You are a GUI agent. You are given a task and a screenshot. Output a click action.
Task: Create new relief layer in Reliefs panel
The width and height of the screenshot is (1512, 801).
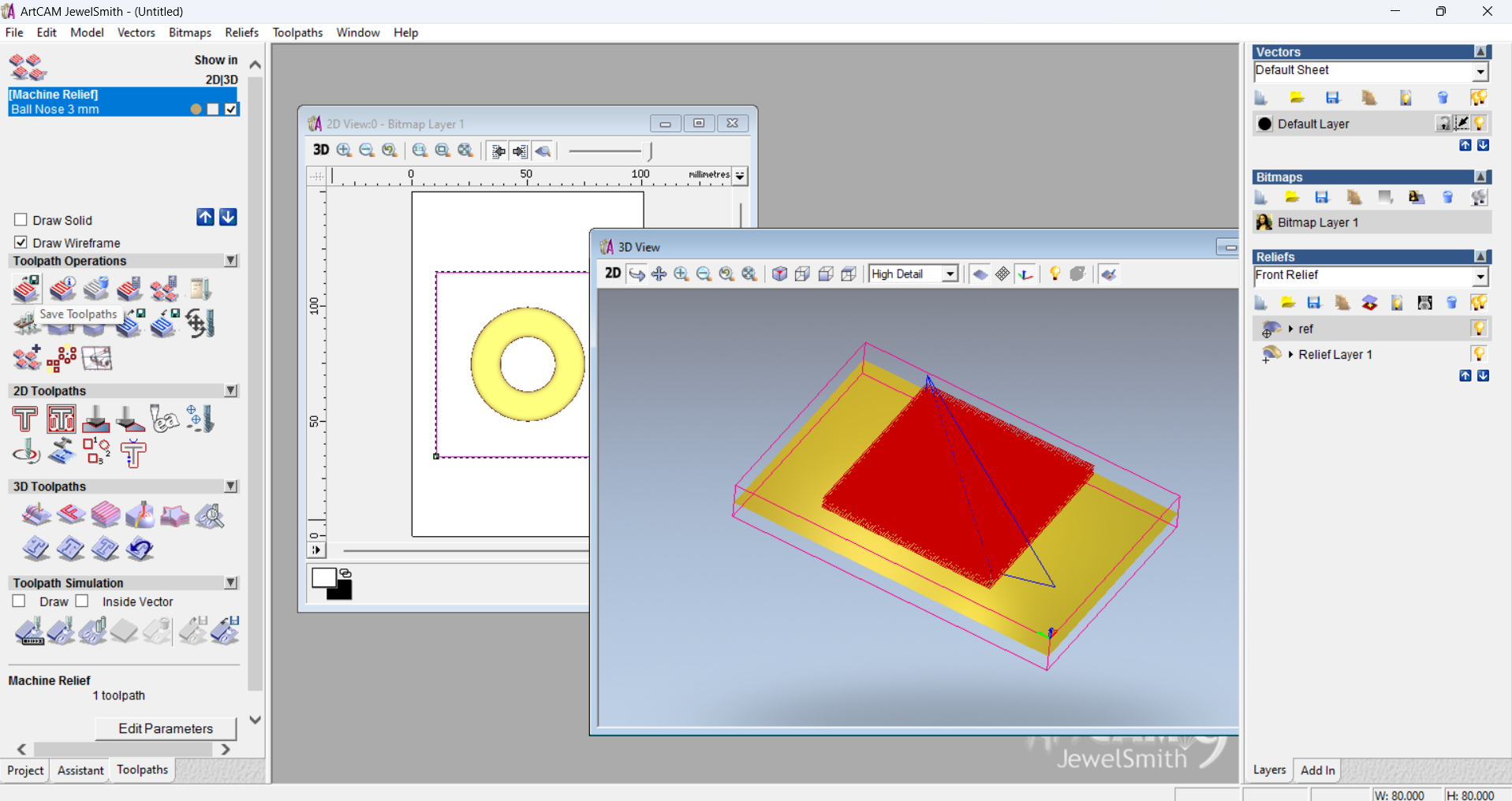pyautogui.click(x=1260, y=303)
